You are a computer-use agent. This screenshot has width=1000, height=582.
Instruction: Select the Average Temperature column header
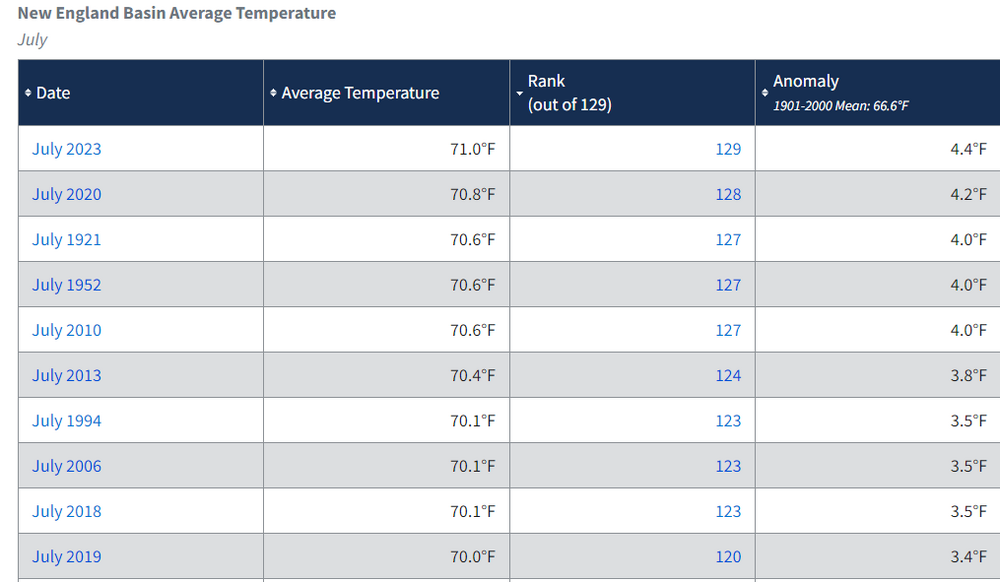(x=386, y=92)
